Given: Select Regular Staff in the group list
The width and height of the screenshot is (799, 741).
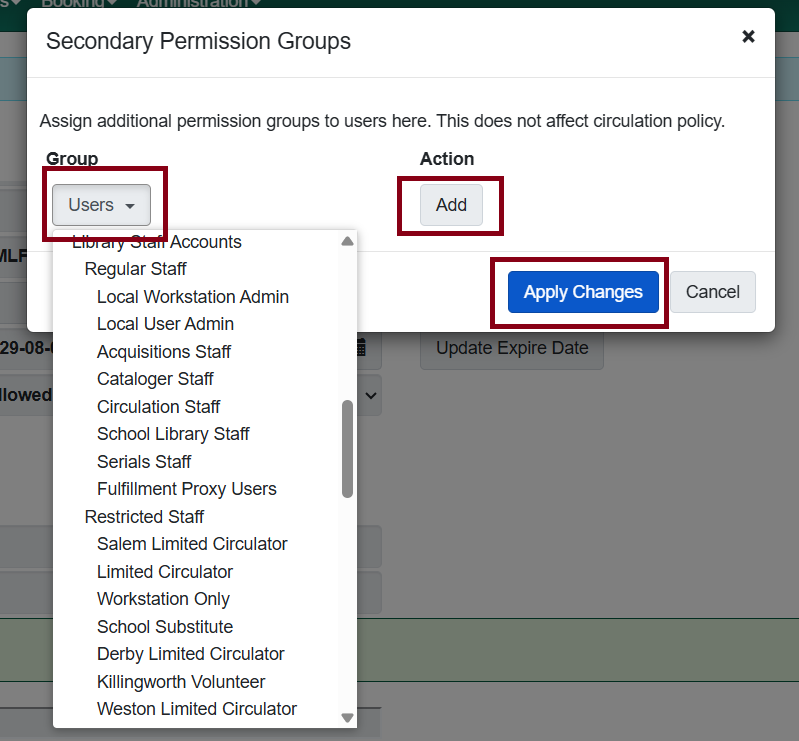Looking at the screenshot, I should coord(136,269).
